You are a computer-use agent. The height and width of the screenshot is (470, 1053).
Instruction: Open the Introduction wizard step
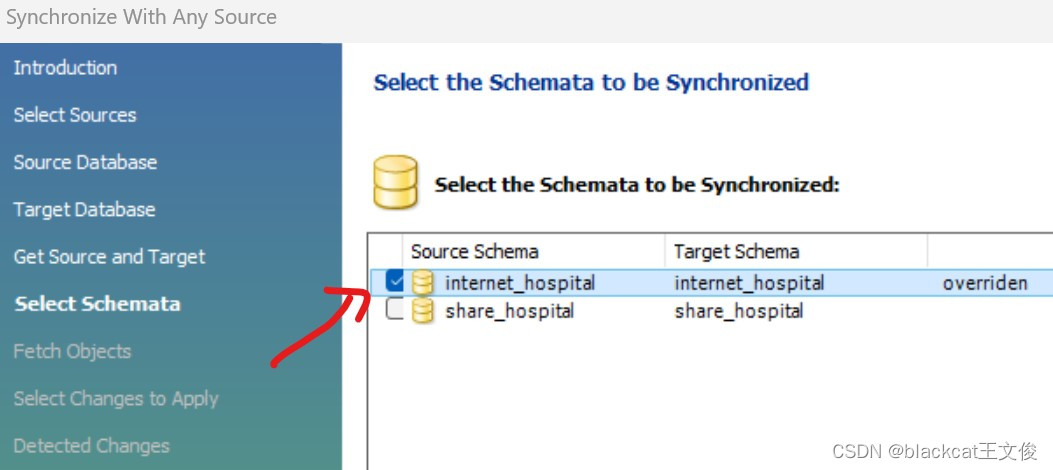click(x=65, y=68)
